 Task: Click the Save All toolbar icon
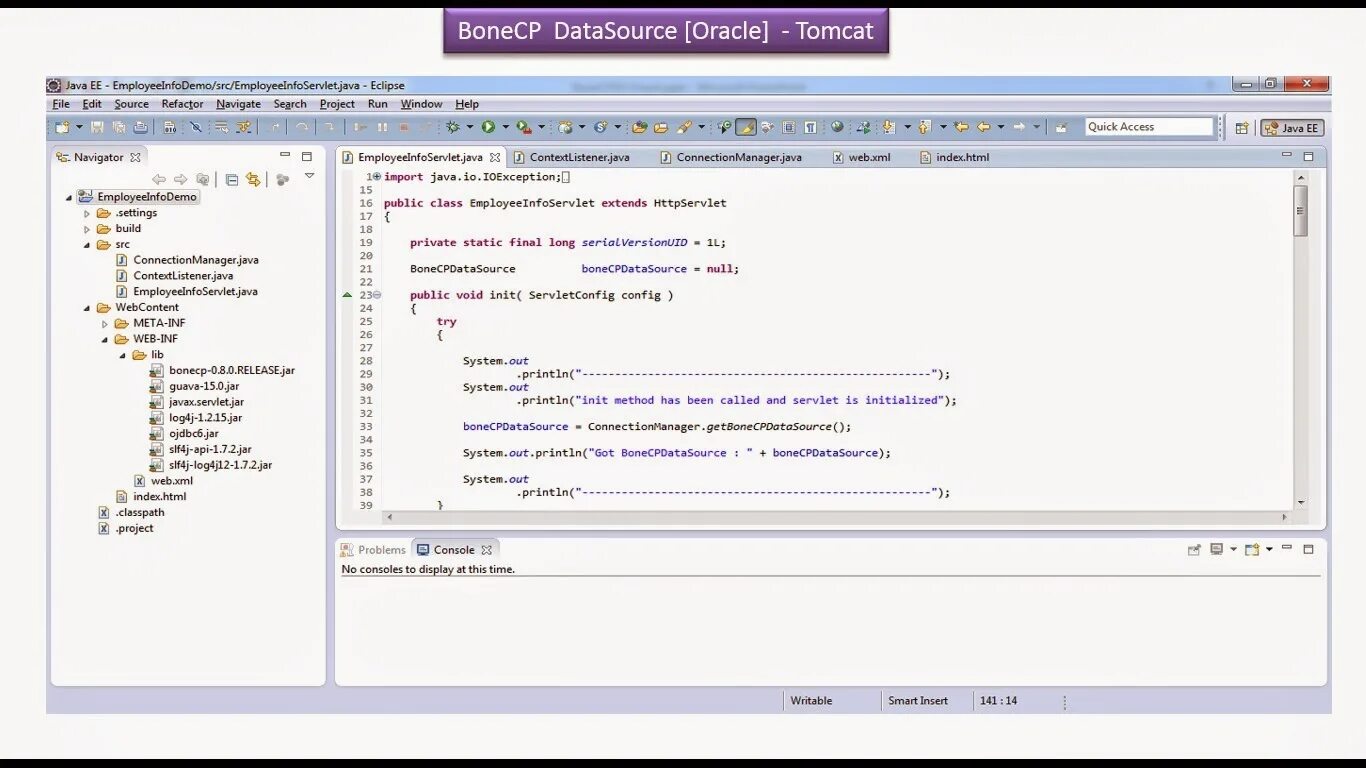(x=118, y=127)
